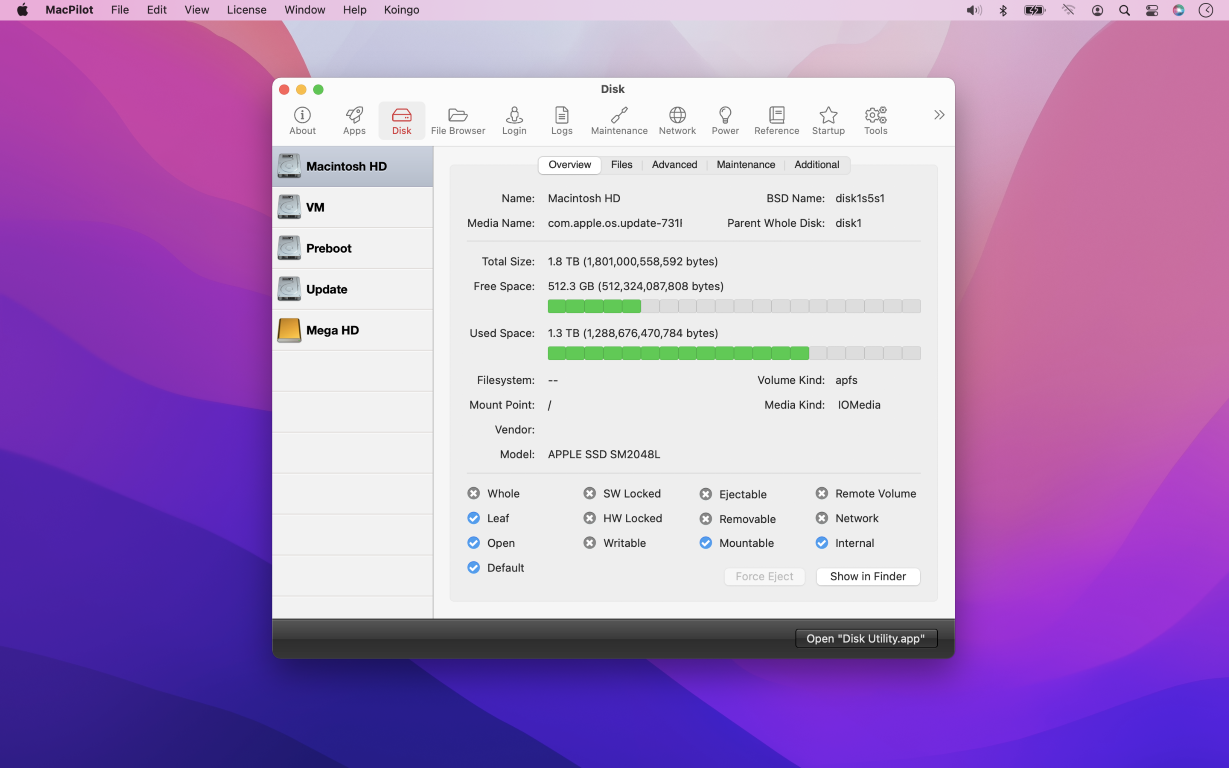Viewport: 1229px width, 768px height.
Task: Open Spotlight search in menu bar
Action: pyautogui.click(x=1124, y=10)
